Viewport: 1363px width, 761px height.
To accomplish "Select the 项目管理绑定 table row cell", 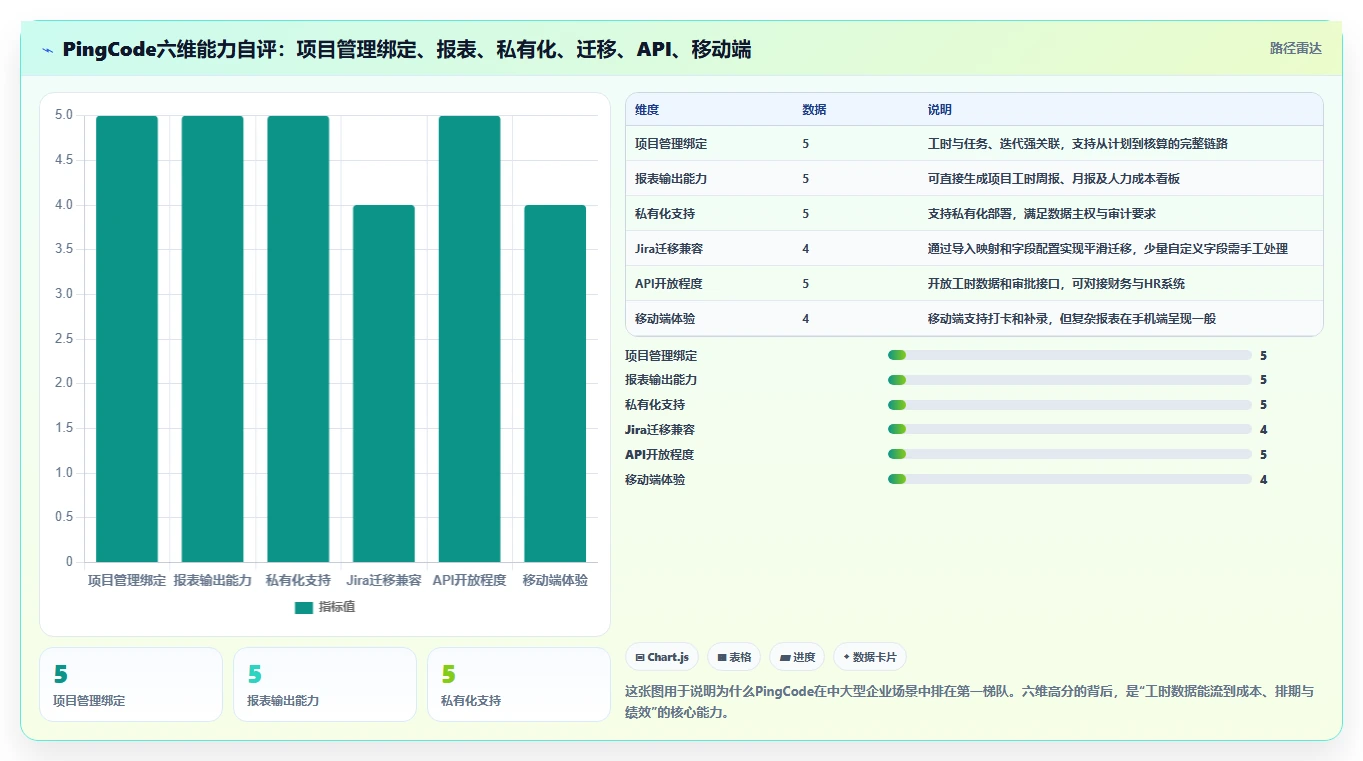I will [671, 144].
